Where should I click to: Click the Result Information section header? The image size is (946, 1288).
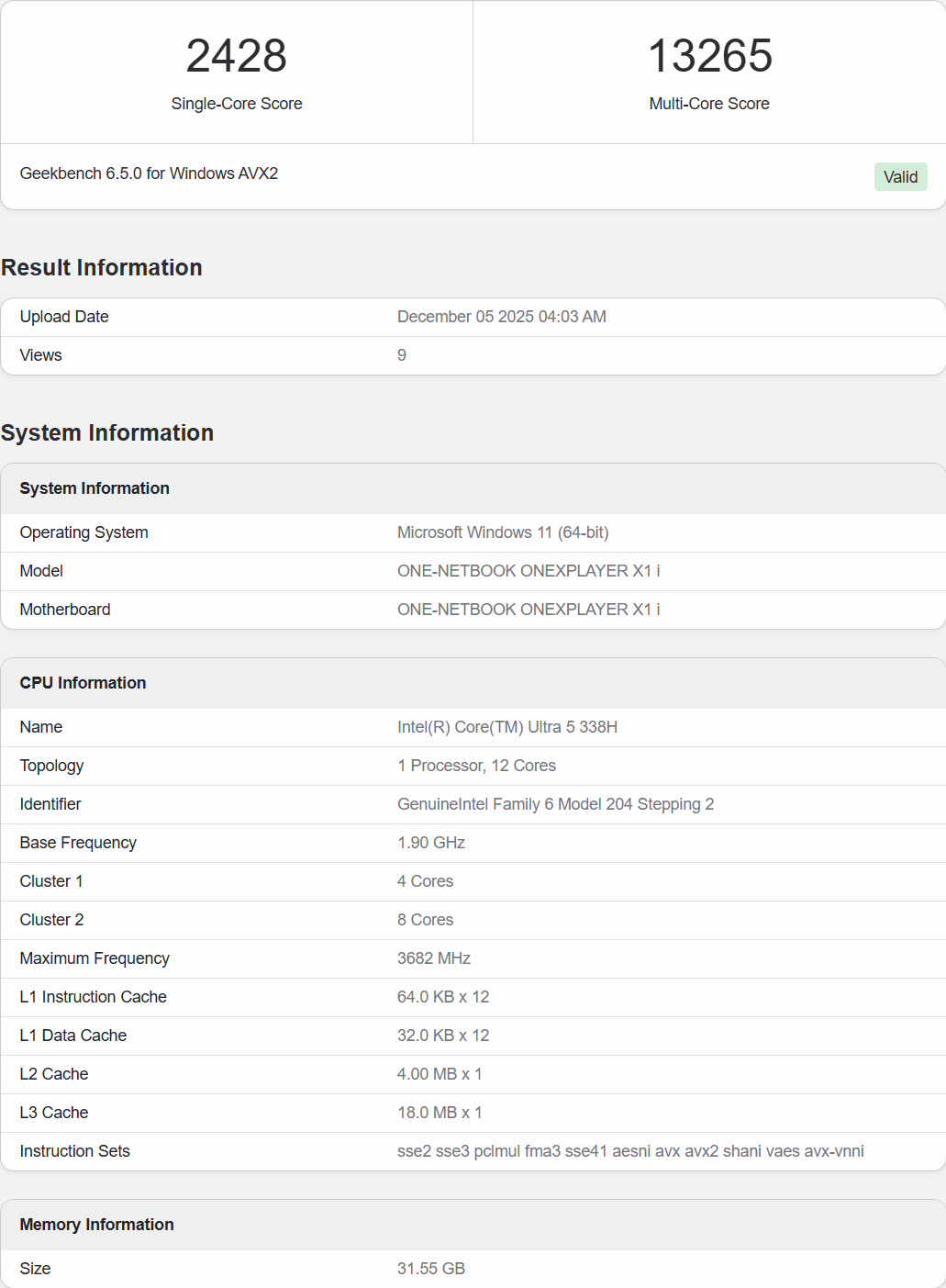click(x=101, y=267)
